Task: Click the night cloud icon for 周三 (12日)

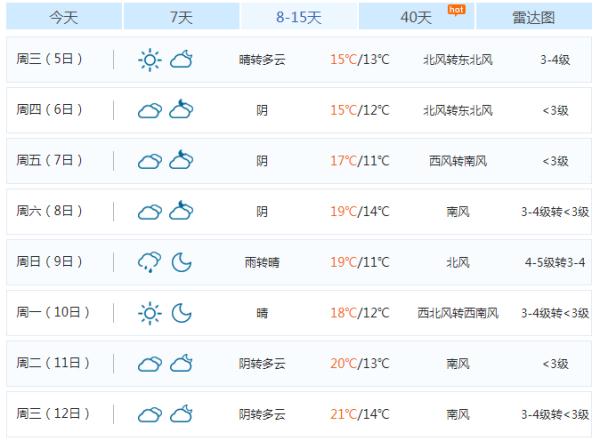Action: pos(181,414)
